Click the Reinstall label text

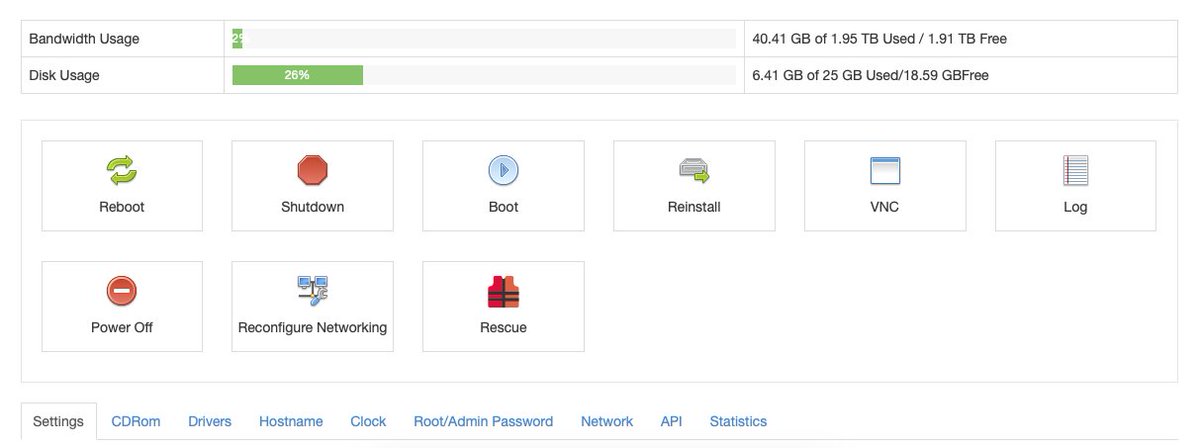point(694,207)
